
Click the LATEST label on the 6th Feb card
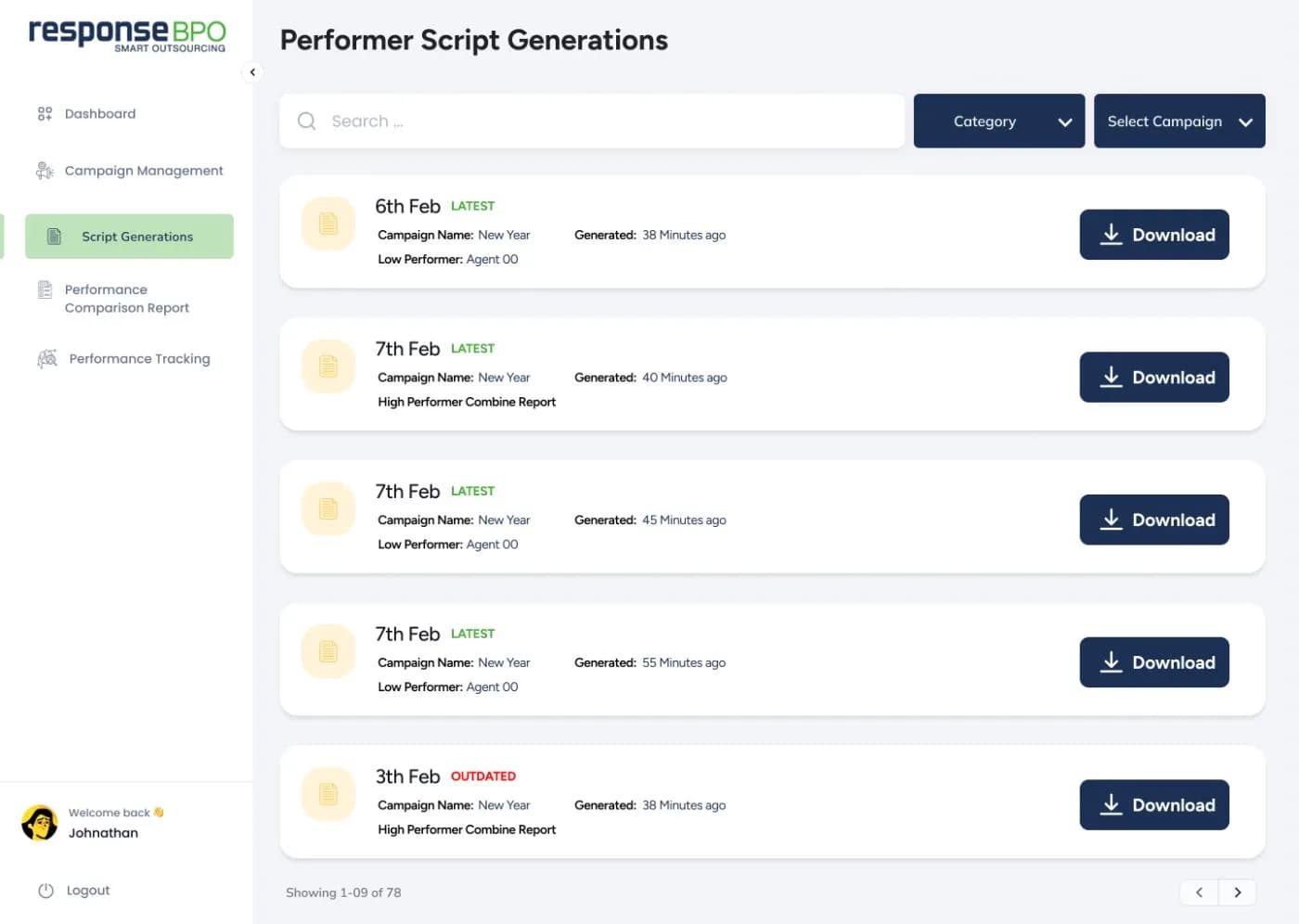point(473,206)
